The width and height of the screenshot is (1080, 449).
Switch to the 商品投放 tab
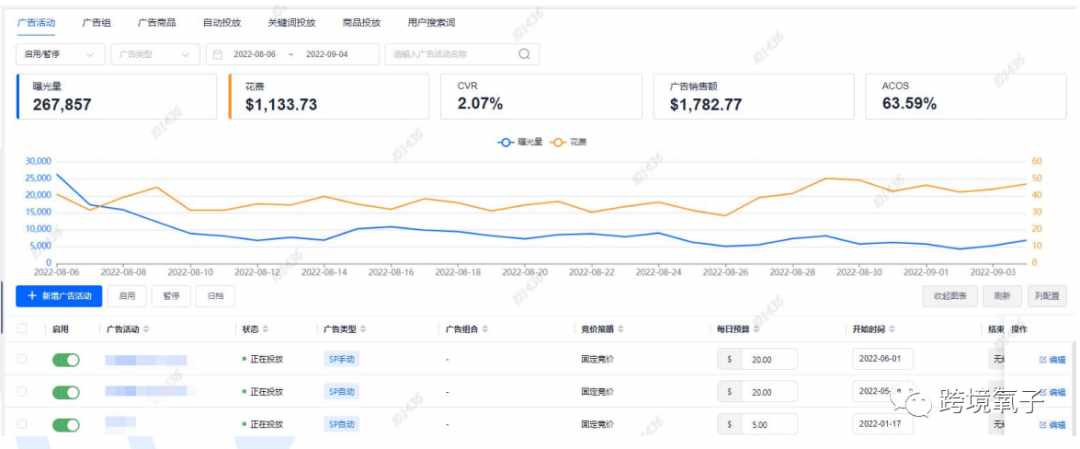coord(362,22)
